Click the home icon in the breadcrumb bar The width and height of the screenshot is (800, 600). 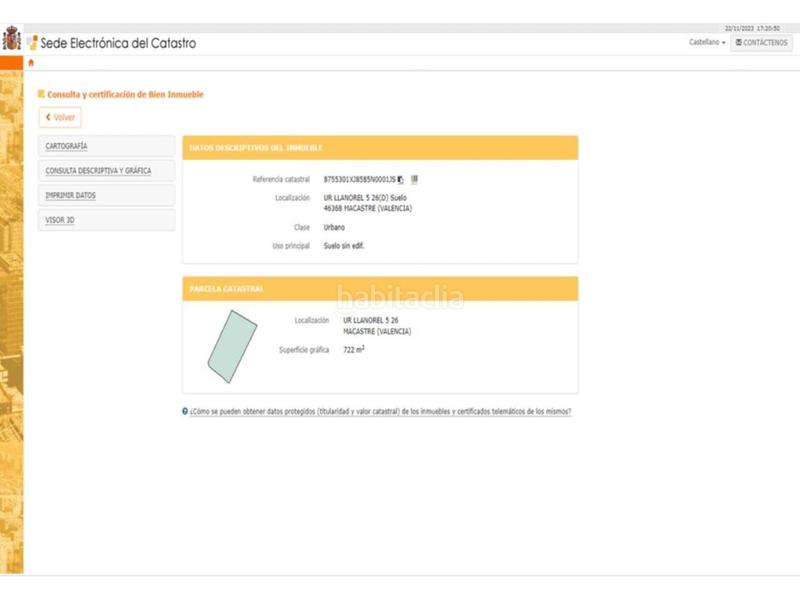[x=30, y=63]
